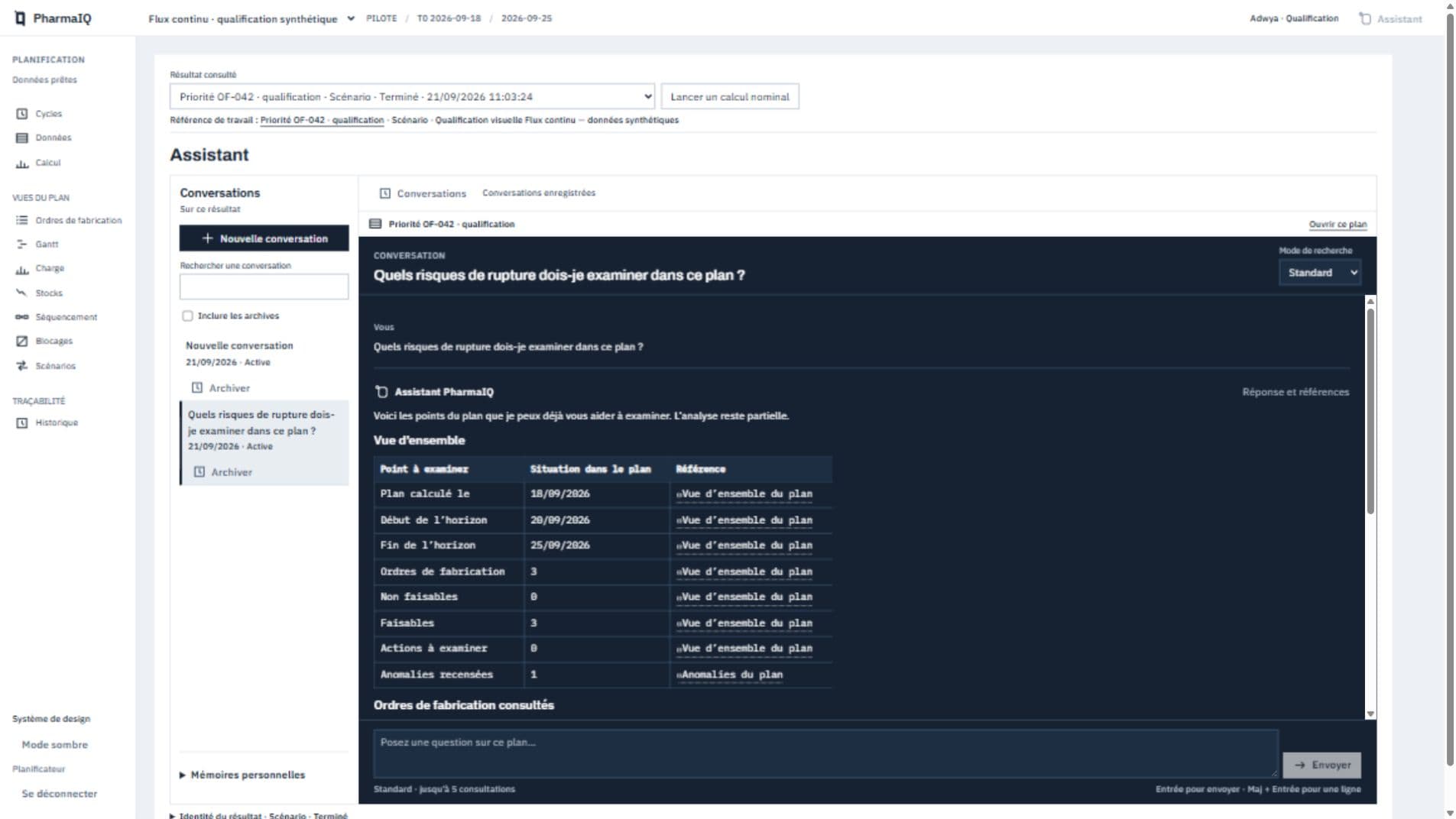Click Nouvelle conversation button
This screenshot has width=1456, height=819.
264,238
